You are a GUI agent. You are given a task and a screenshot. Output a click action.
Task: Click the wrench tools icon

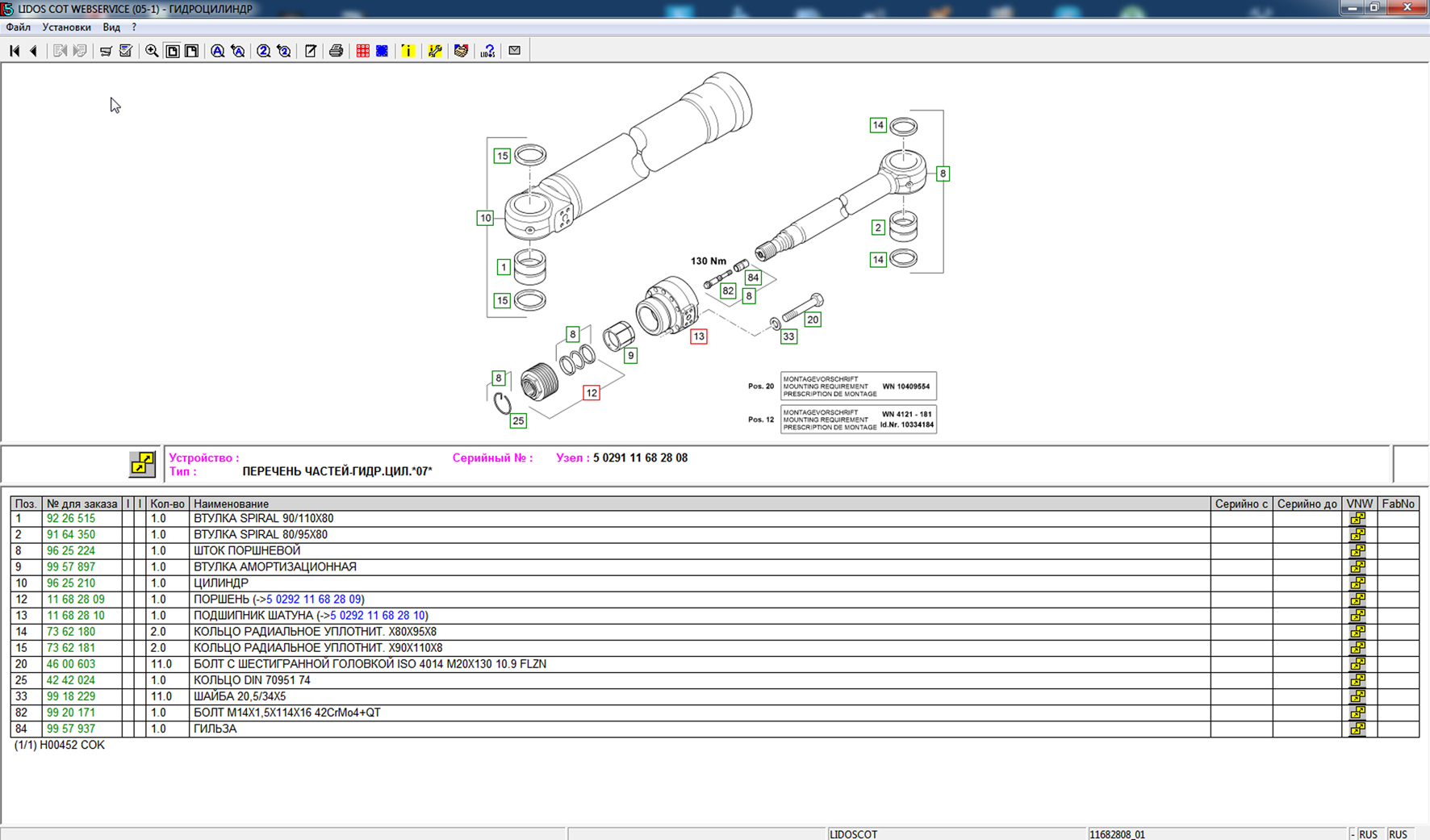point(435,51)
